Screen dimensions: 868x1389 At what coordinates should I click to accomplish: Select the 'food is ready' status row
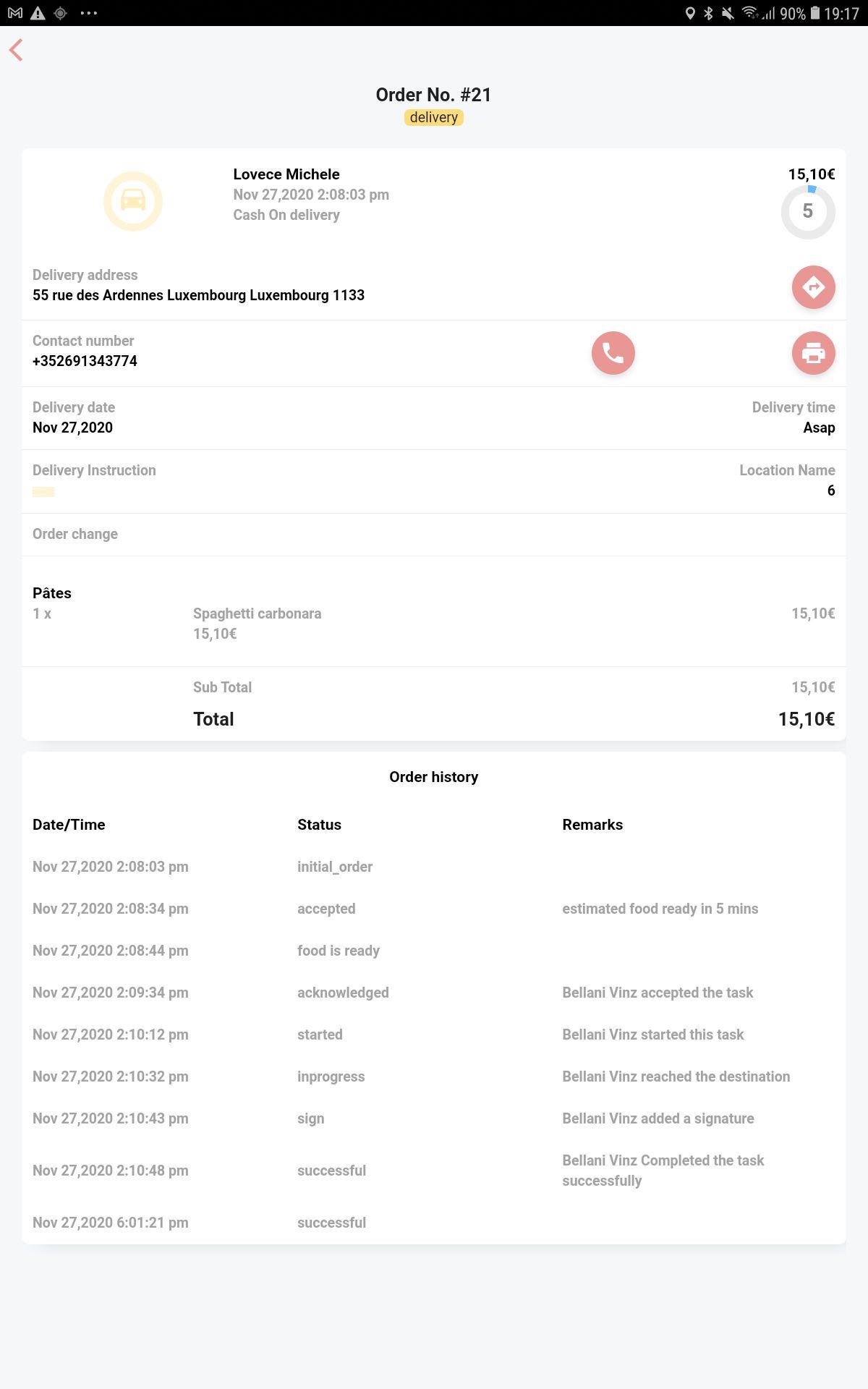434,951
